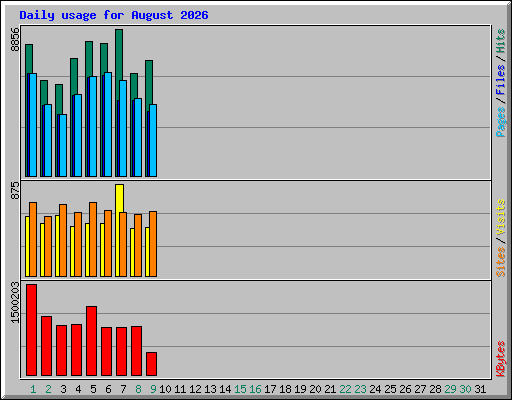Click the tall yellow Visits bar for day 7
The height and width of the screenshot is (400, 512).
(119, 198)
